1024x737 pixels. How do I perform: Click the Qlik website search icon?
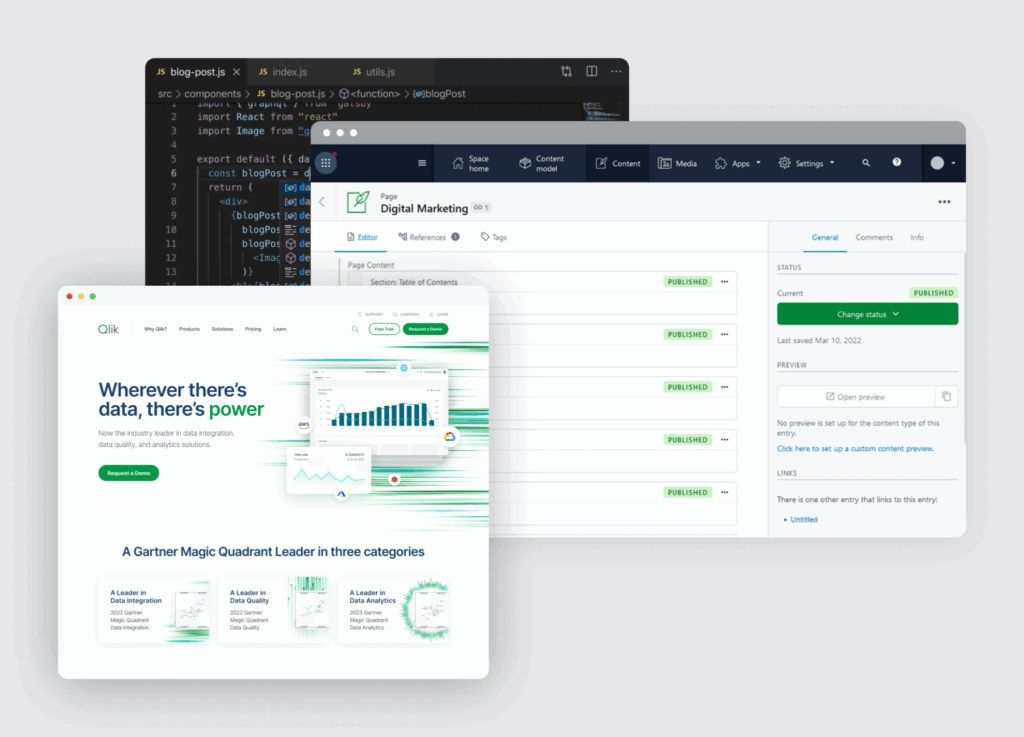click(x=354, y=329)
